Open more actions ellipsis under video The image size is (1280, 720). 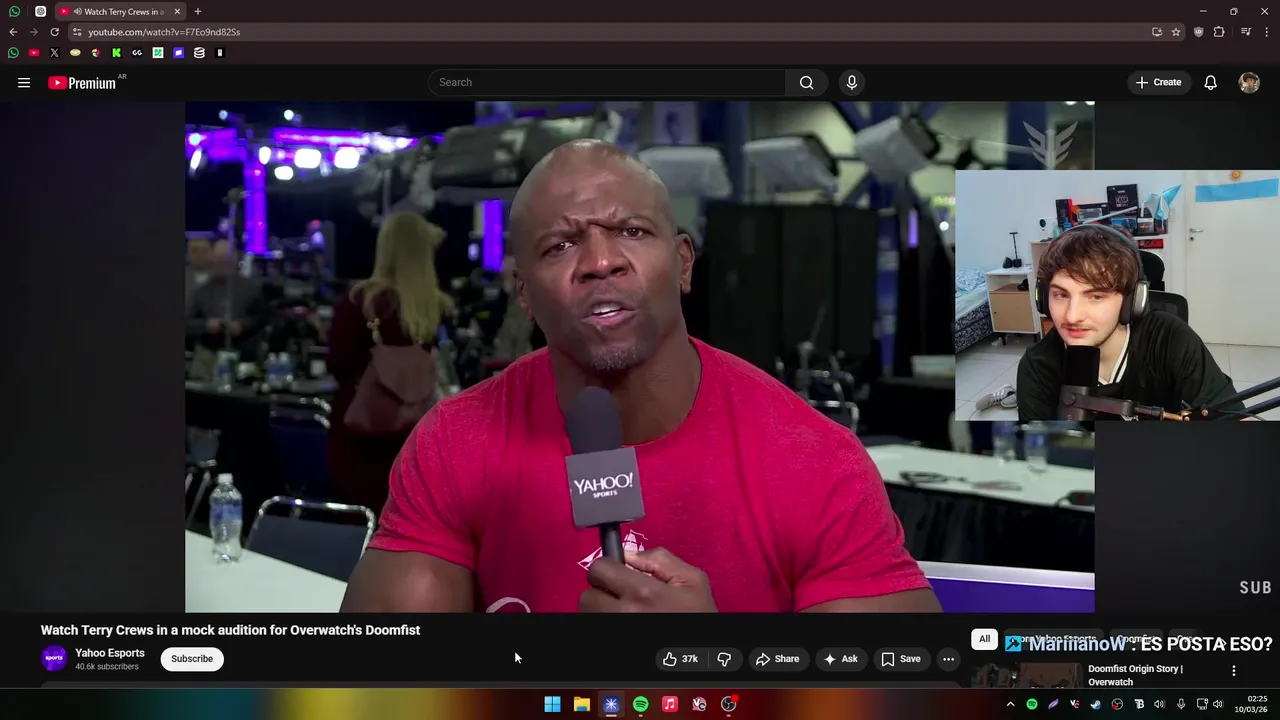pyautogui.click(x=948, y=659)
